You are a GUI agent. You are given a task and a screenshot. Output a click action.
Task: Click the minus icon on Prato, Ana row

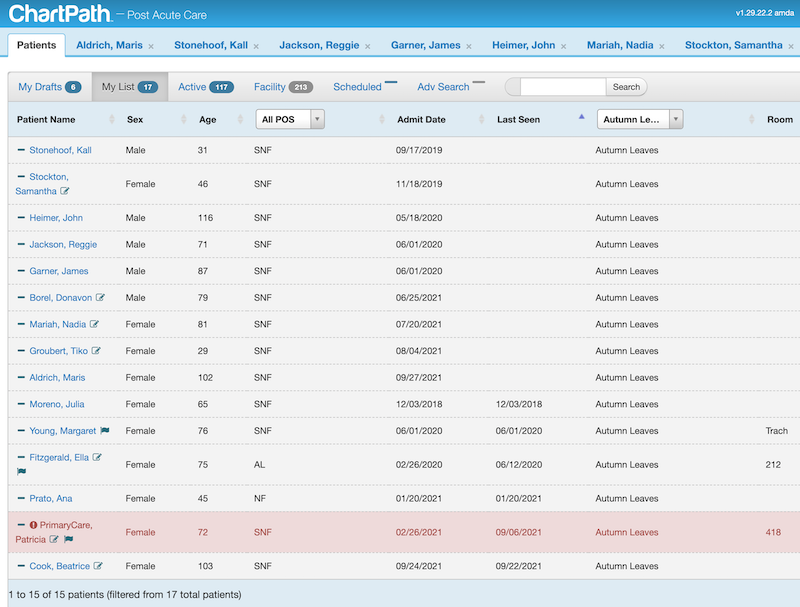(20, 498)
